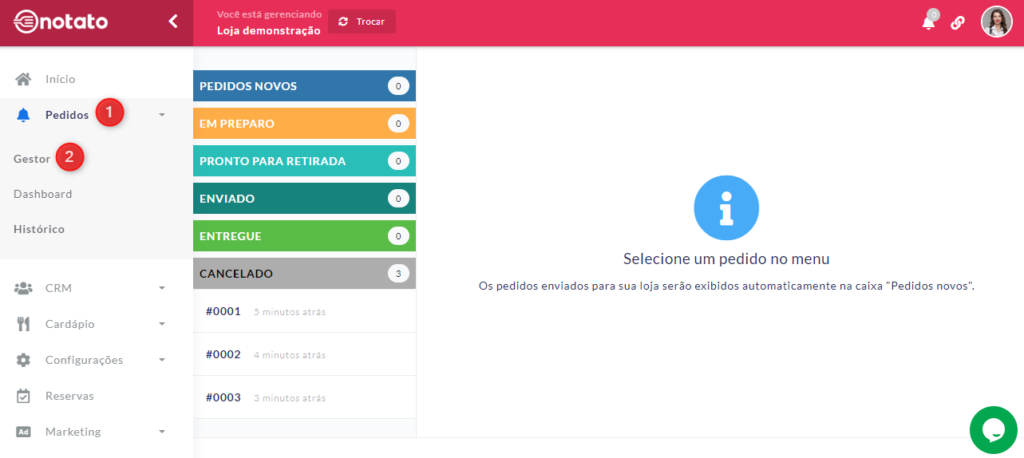This screenshot has height=458, width=1024.
Task: Open the Dashboard menu item
Action: click(42, 194)
